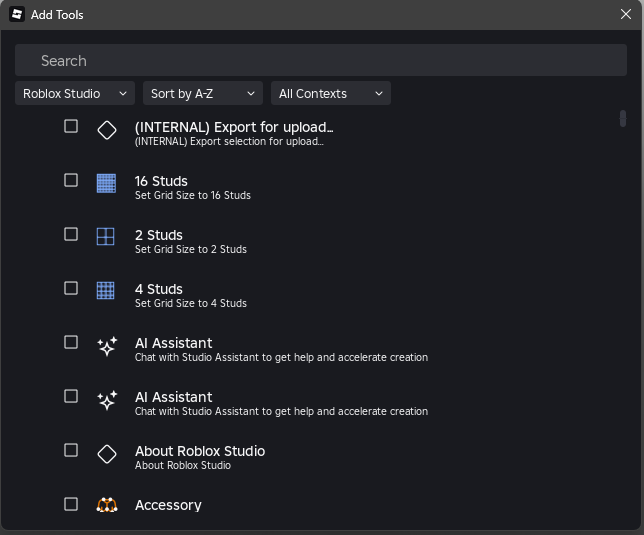
Task: Click the 2 Studs grid icon
Action: tap(106, 237)
